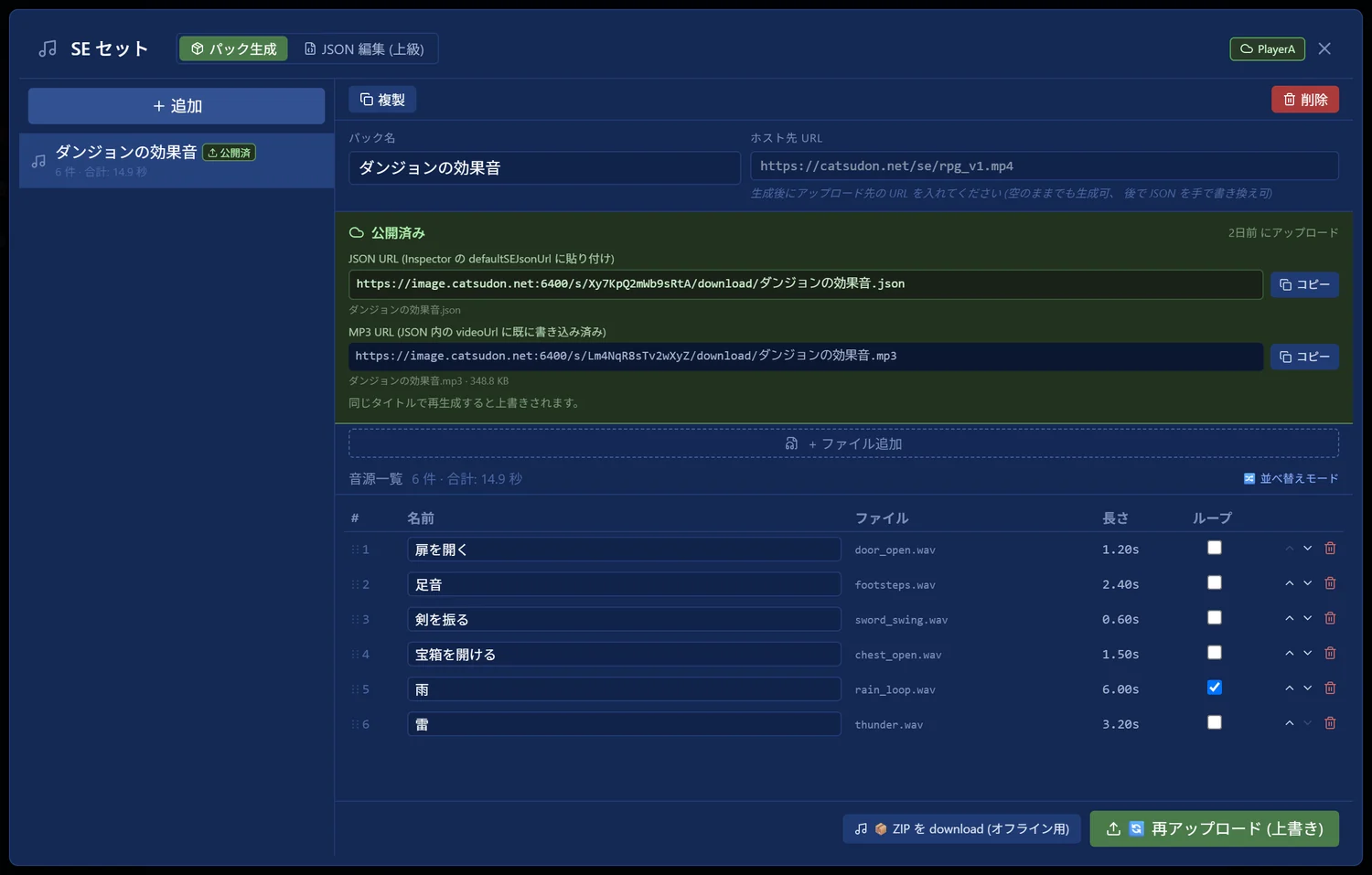
Task: Click 再アップロード (上書き) button
Action: click(x=1214, y=828)
